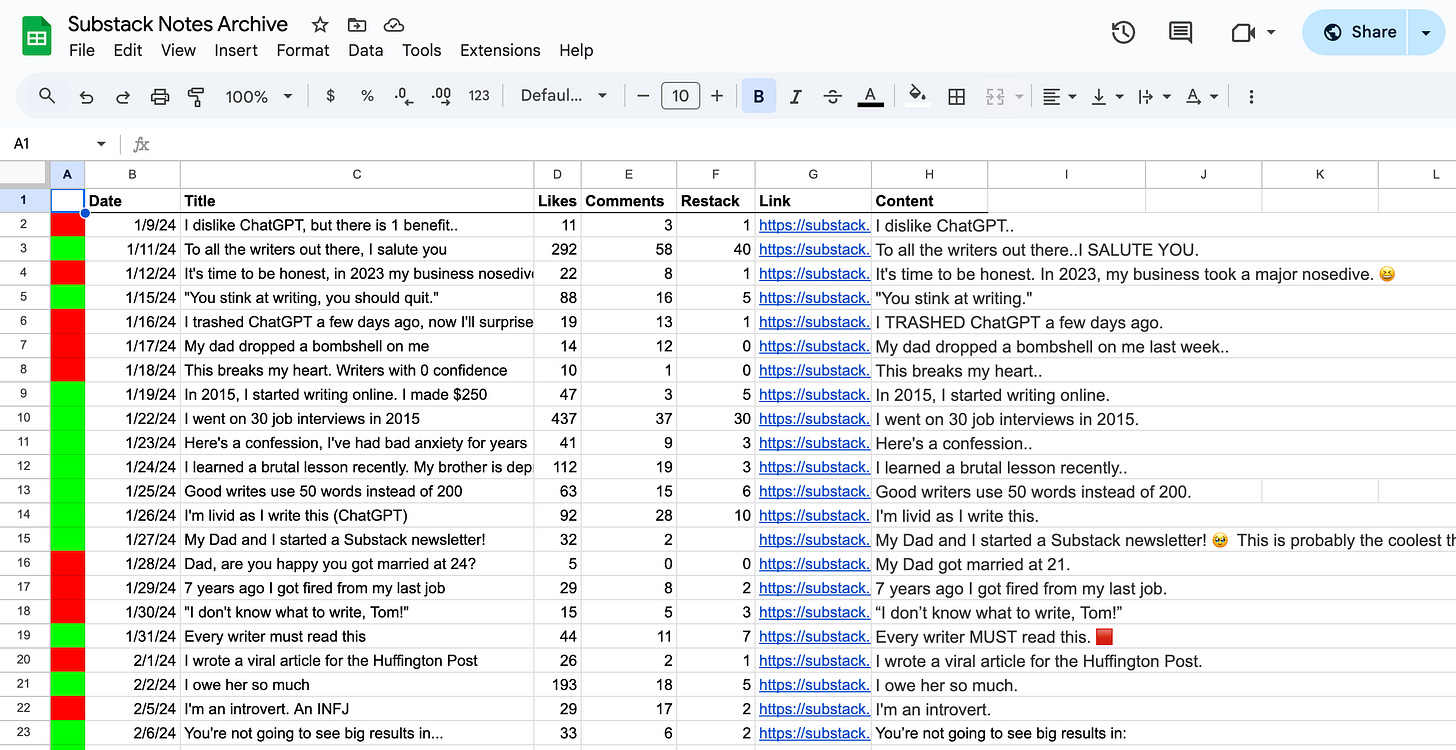Viewport: 1456px width, 750px height.
Task: Expand the Share options arrow
Action: (x=1426, y=33)
